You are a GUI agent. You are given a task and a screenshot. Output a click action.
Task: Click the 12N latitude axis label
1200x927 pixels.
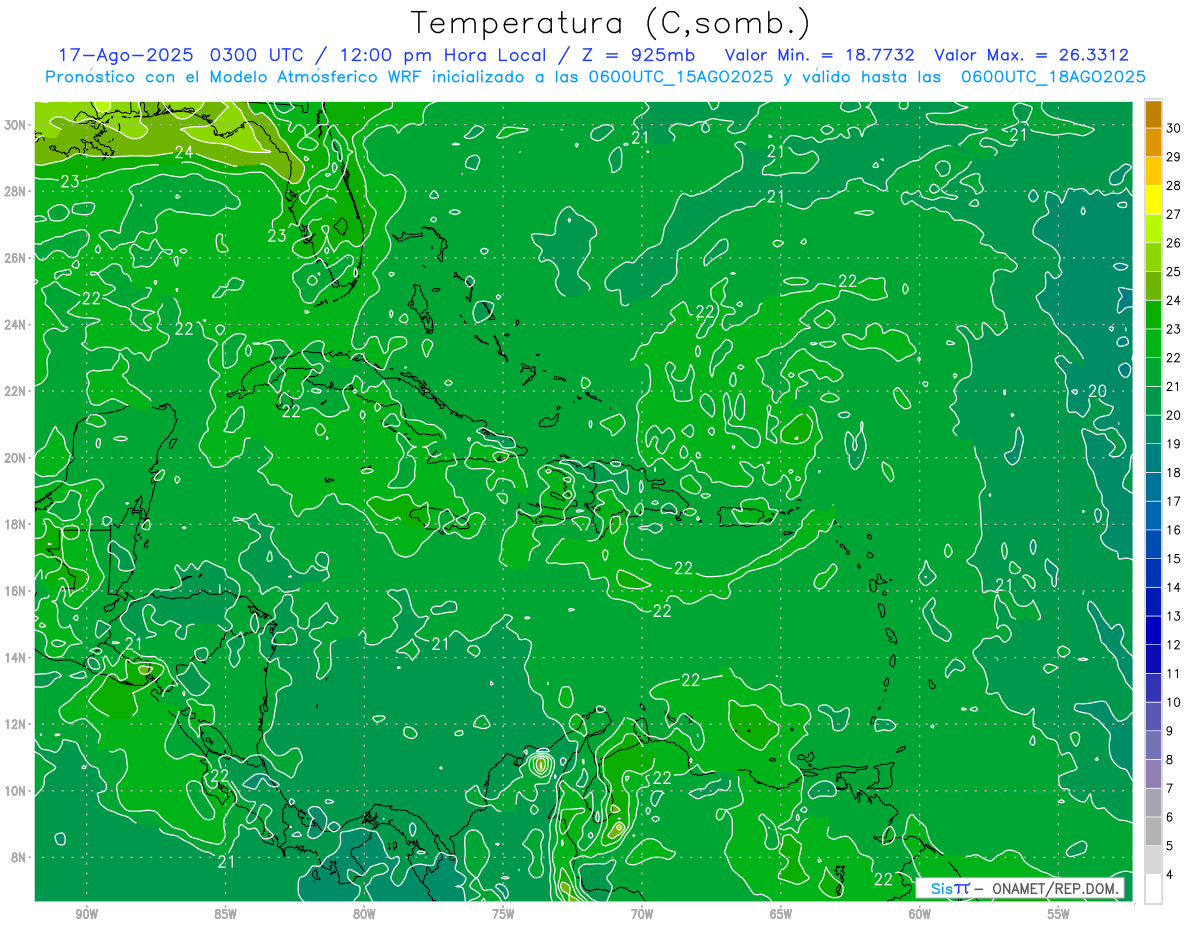[x=16, y=724]
